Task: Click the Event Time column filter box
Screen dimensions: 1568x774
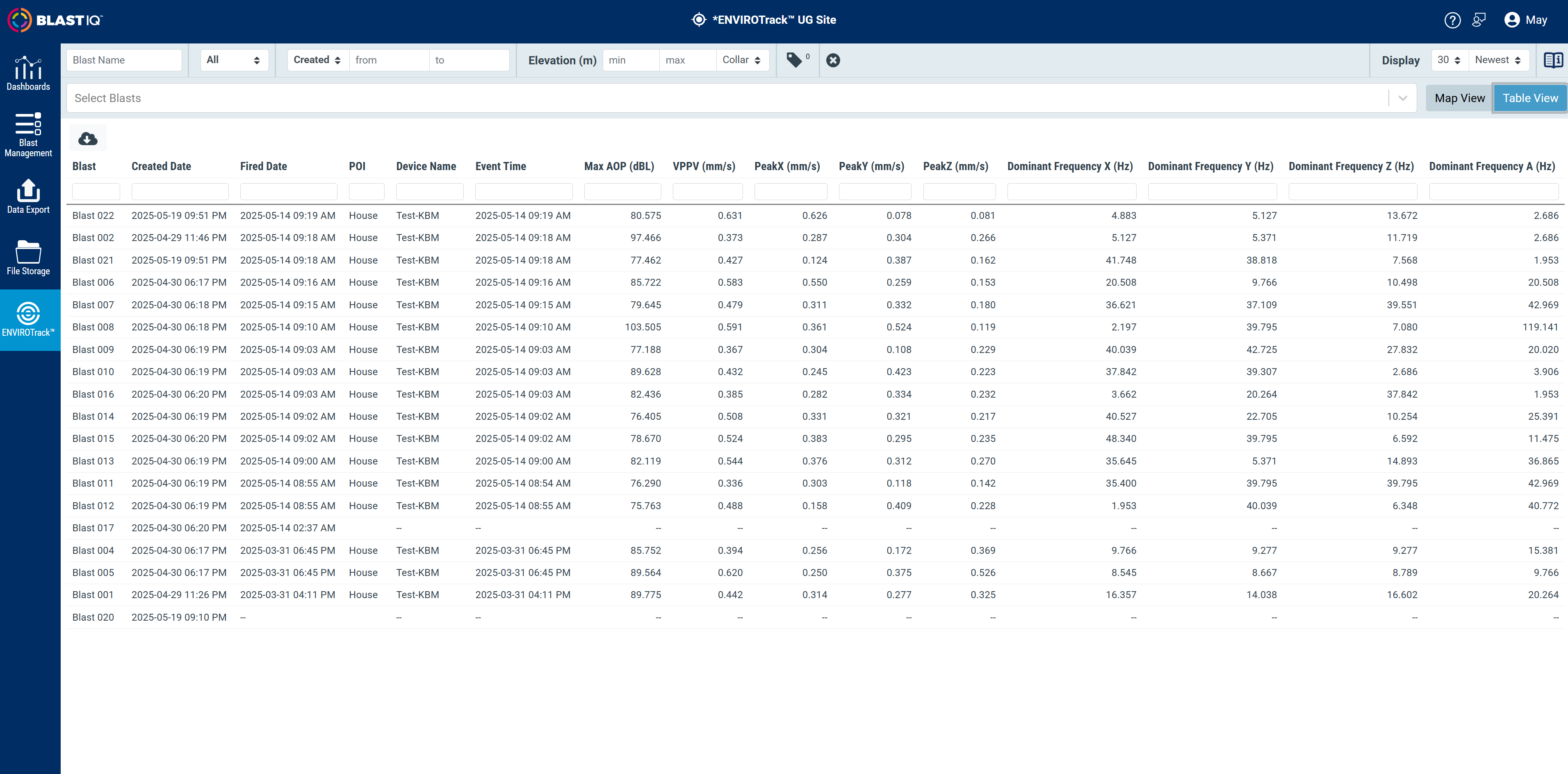Action: click(x=524, y=191)
